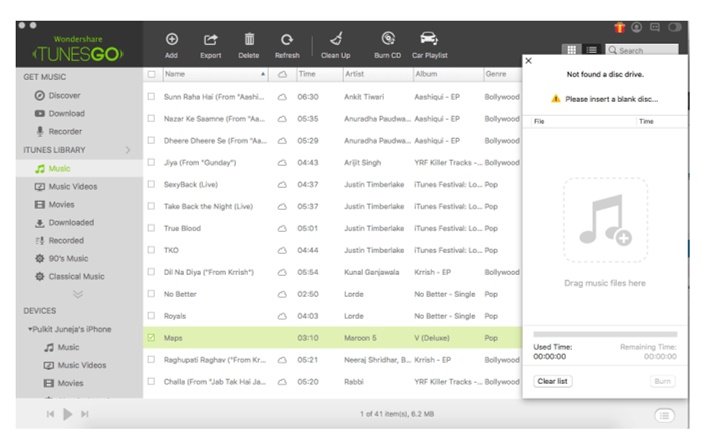Check the Sunn Raha Hai song
Image resolution: width=720 pixels, height=439 pixels.
(x=151, y=96)
